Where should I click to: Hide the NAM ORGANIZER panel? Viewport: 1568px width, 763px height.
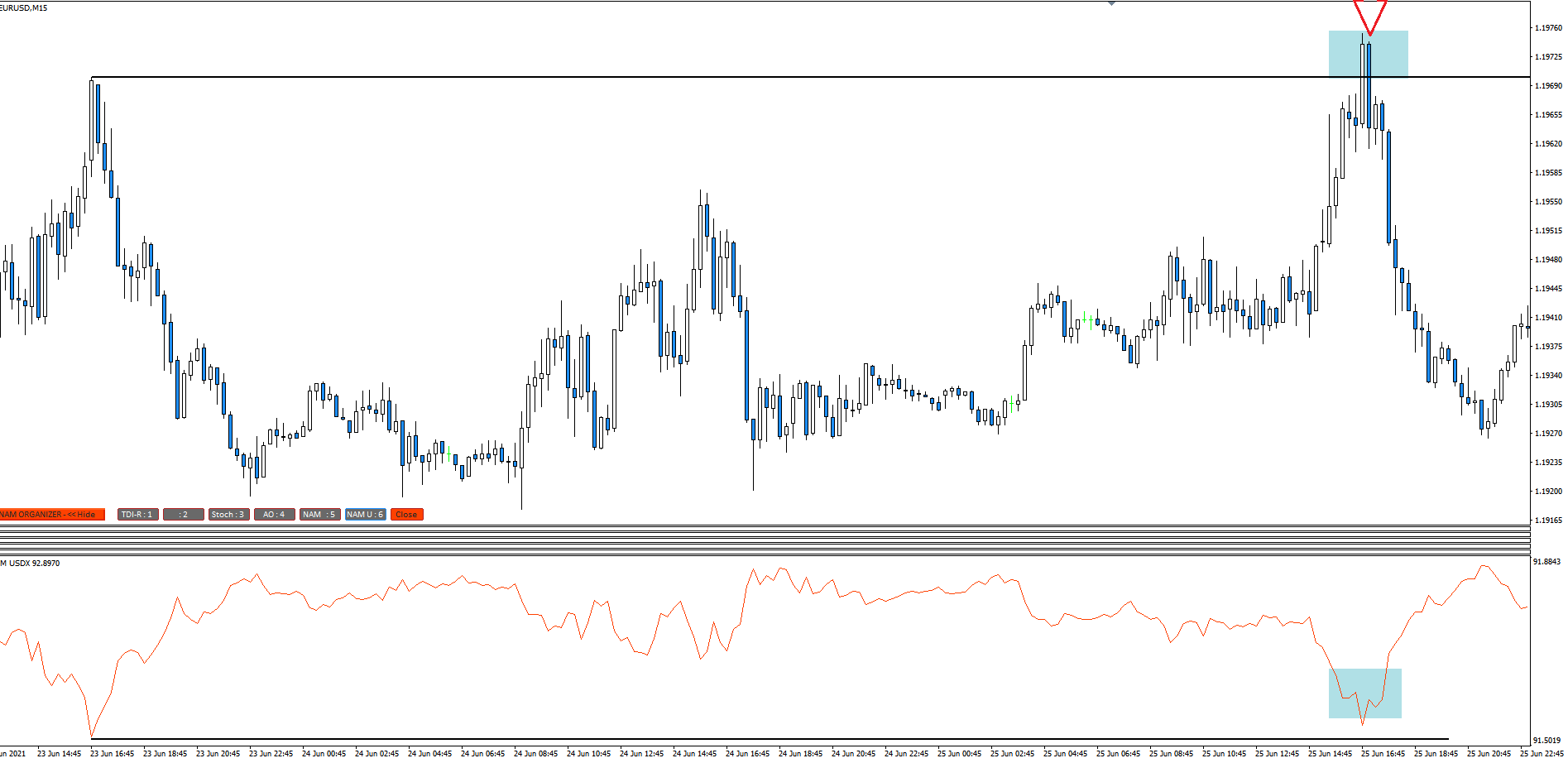[x=52, y=514]
